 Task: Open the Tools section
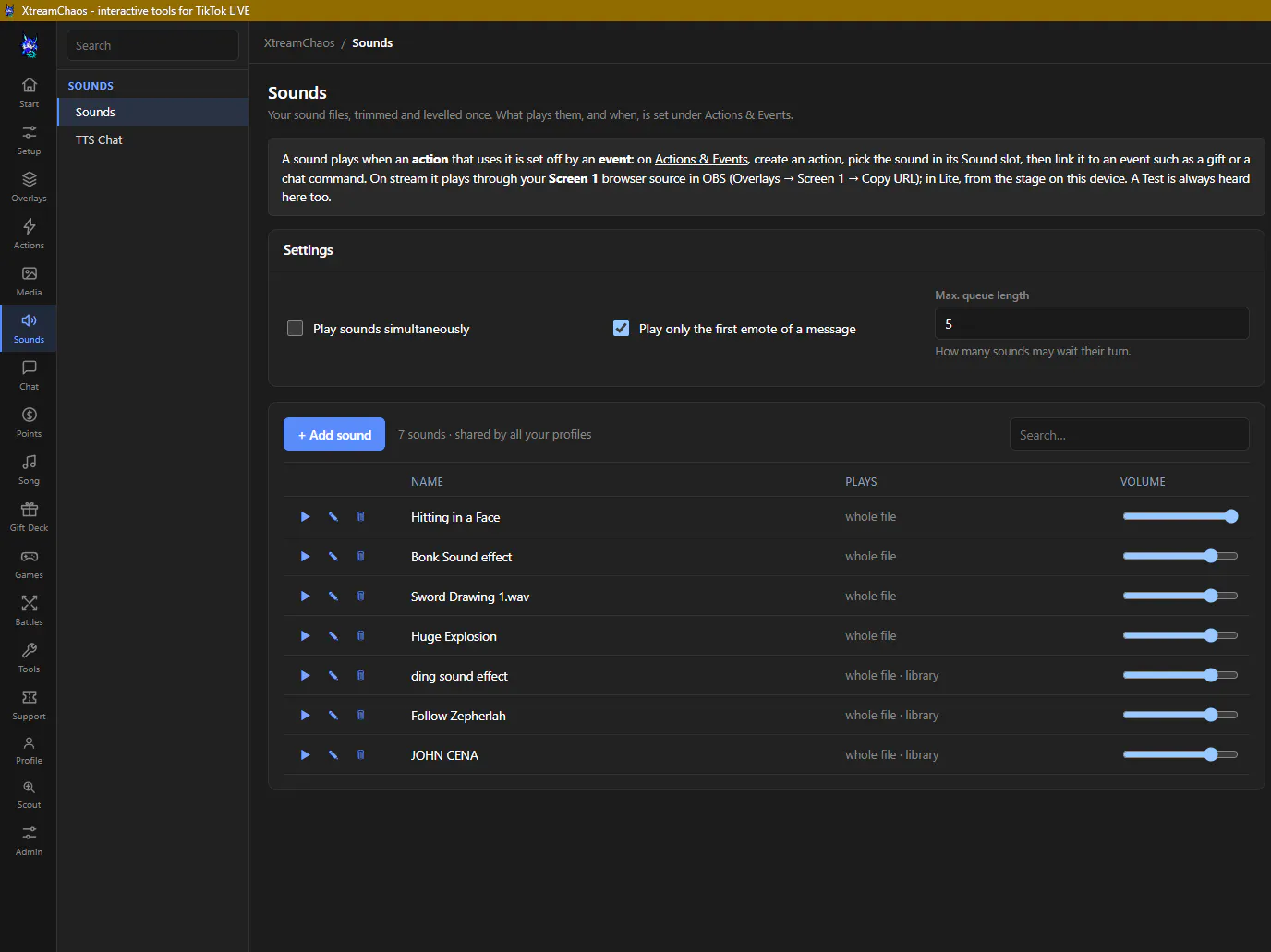tap(29, 657)
